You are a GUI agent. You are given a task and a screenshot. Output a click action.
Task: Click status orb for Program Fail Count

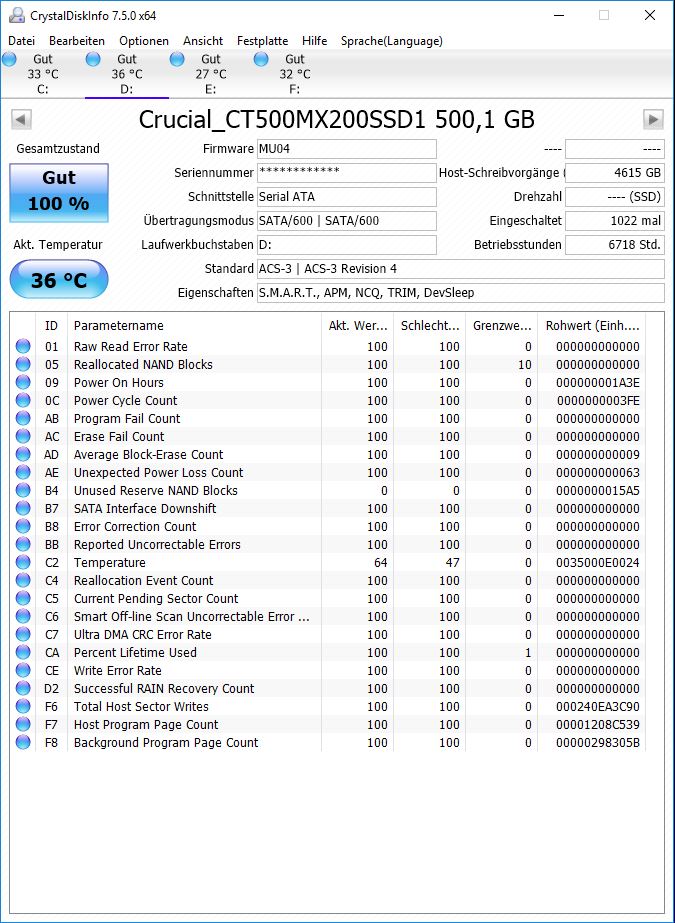(x=23, y=419)
